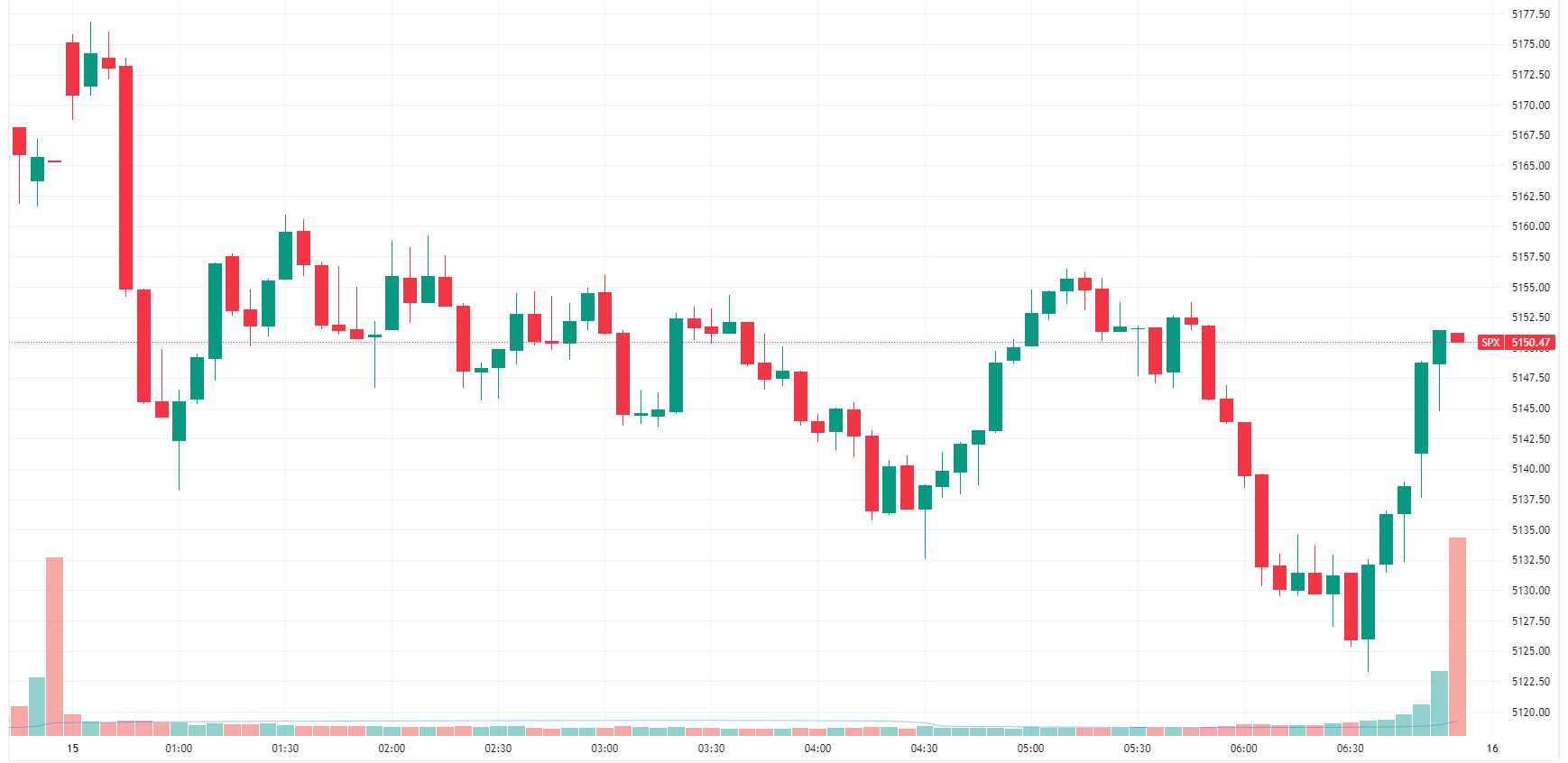Click the 04:30 time axis label
Viewport: 1568px width, 763px height.
[924, 749]
